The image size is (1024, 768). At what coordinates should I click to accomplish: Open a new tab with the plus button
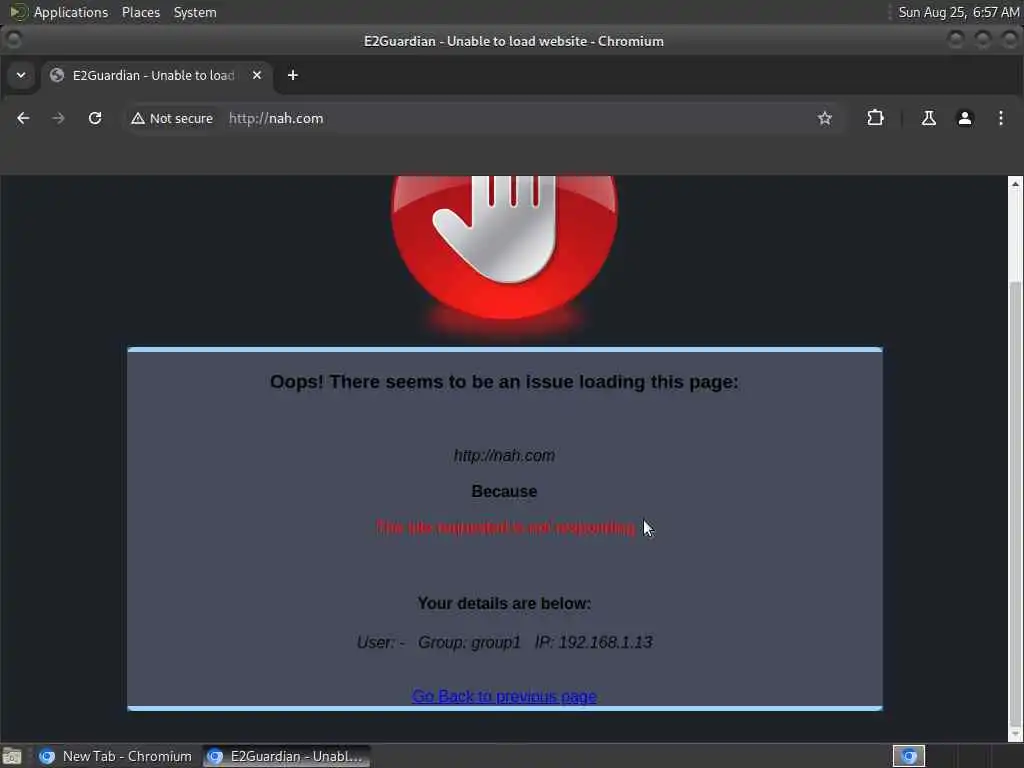293,75
